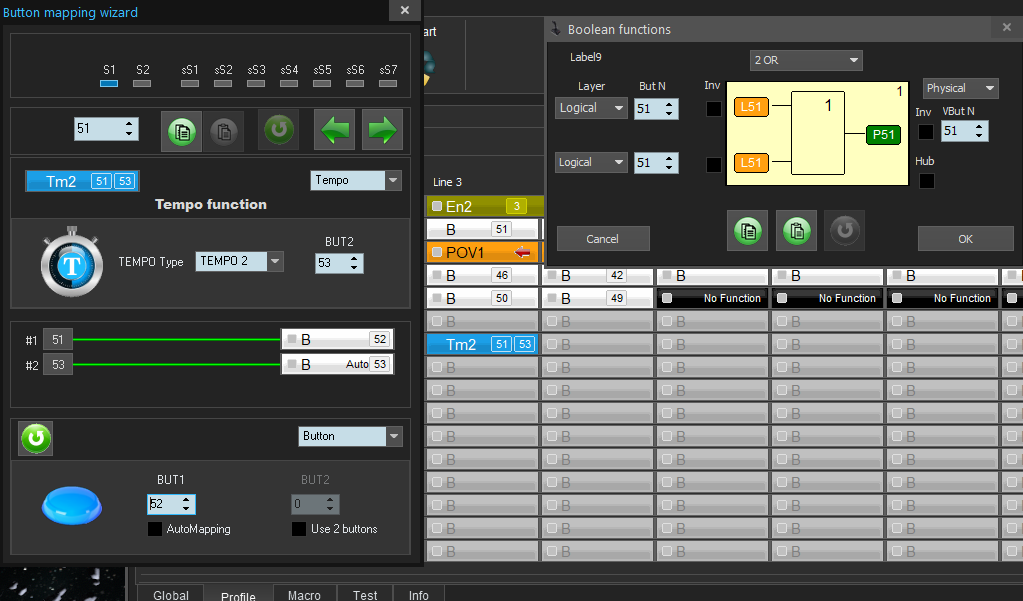Go to the previous button with left arrow
This screenshot has width=1023, height=601.
tap(334, 131)
